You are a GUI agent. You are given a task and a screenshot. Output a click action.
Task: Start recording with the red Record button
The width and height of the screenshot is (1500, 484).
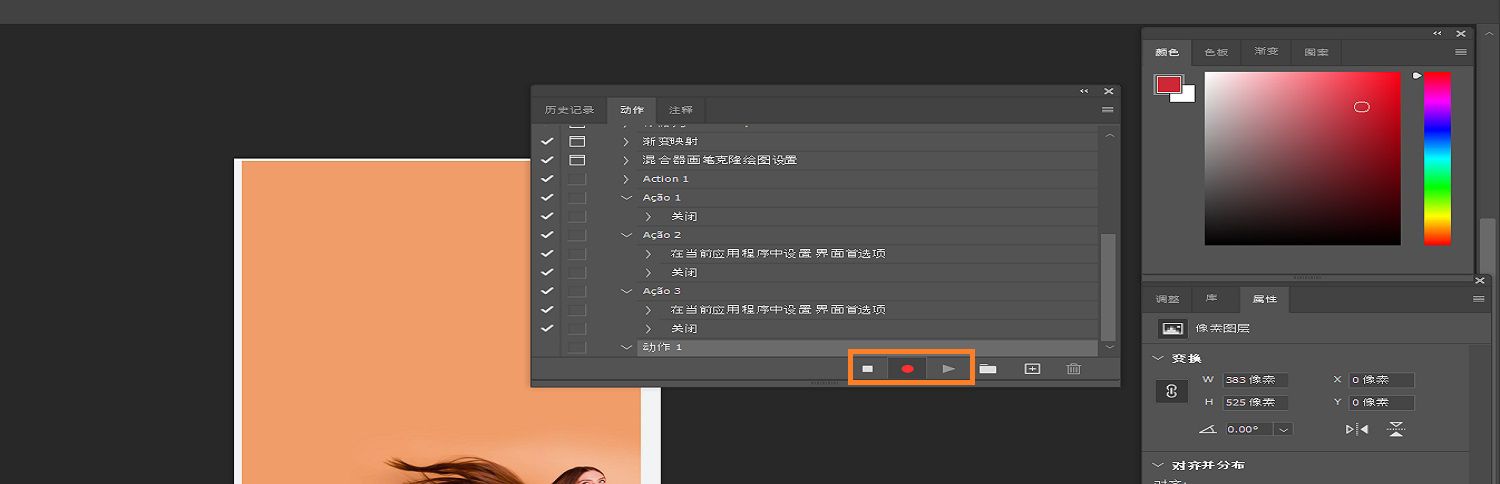click(x=908, y=369)
